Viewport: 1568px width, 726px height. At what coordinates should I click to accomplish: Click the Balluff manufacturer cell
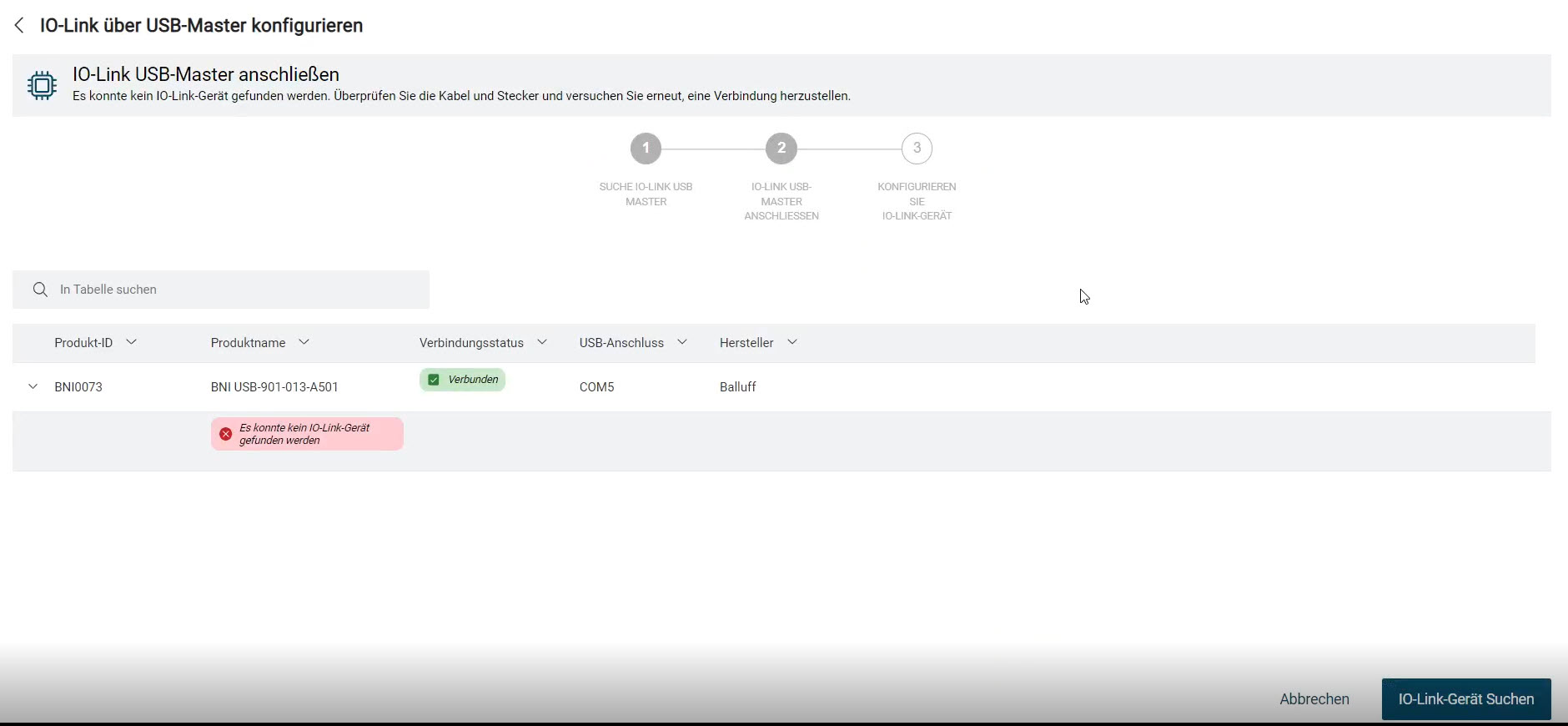click(738, 387)
